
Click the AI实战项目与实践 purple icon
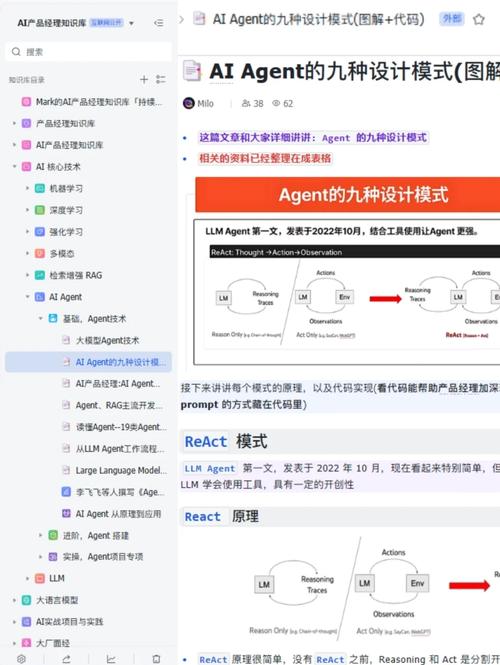pyautogui.click(x=26, y=622)
